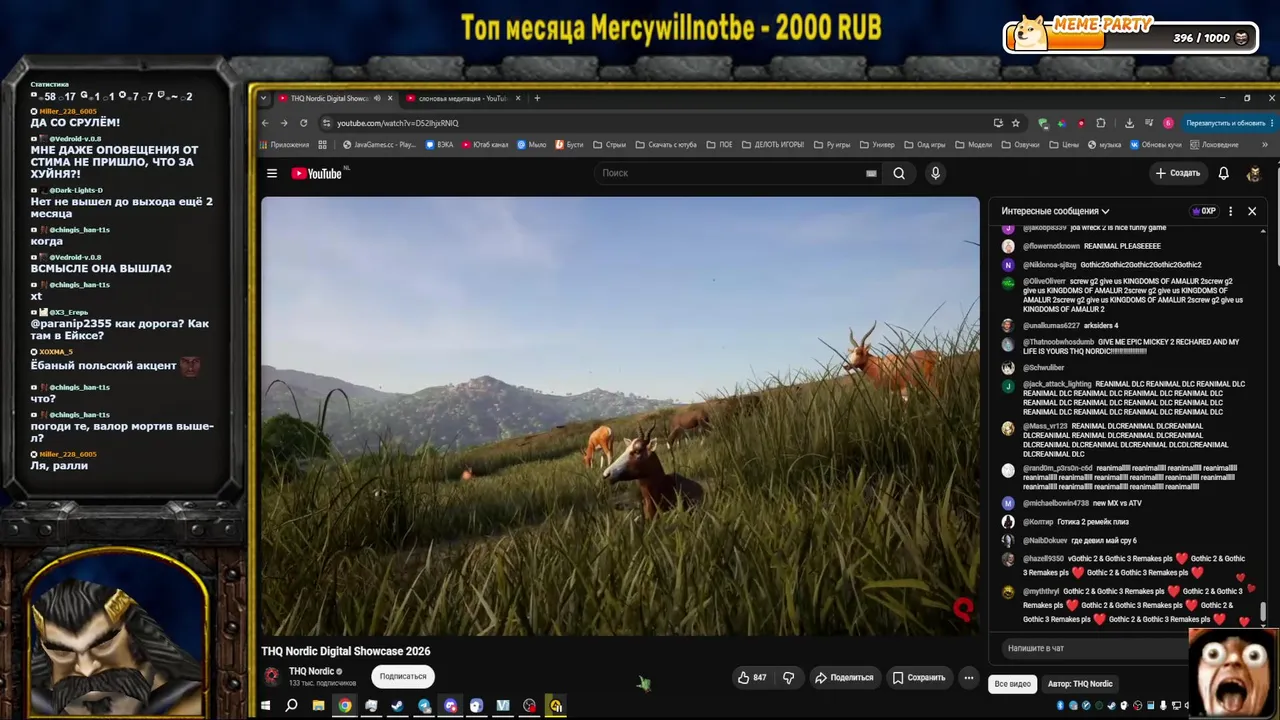Open the Мыло bookmark

(531, 145)
